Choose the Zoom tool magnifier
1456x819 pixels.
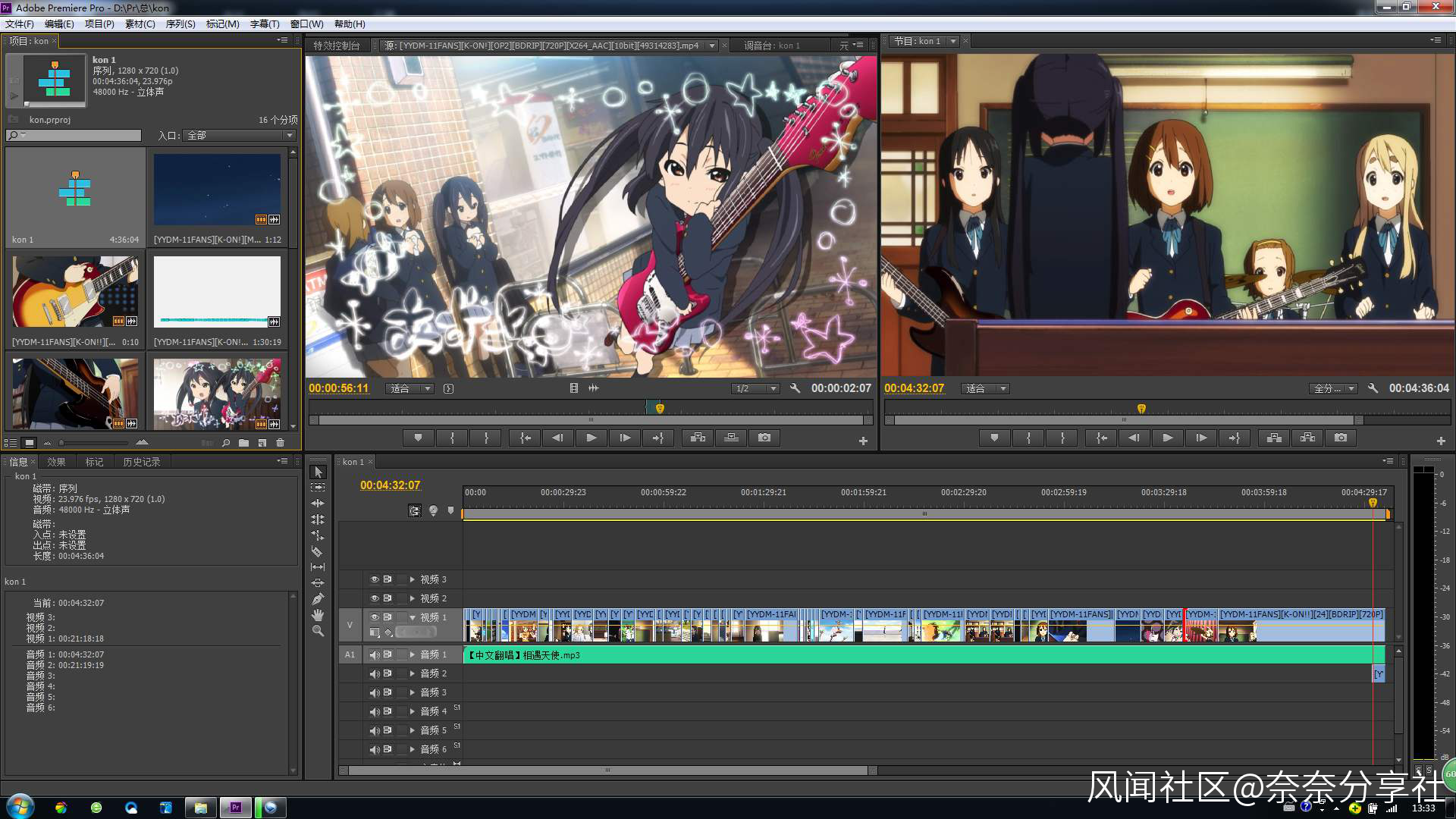[x=318, y=631]
